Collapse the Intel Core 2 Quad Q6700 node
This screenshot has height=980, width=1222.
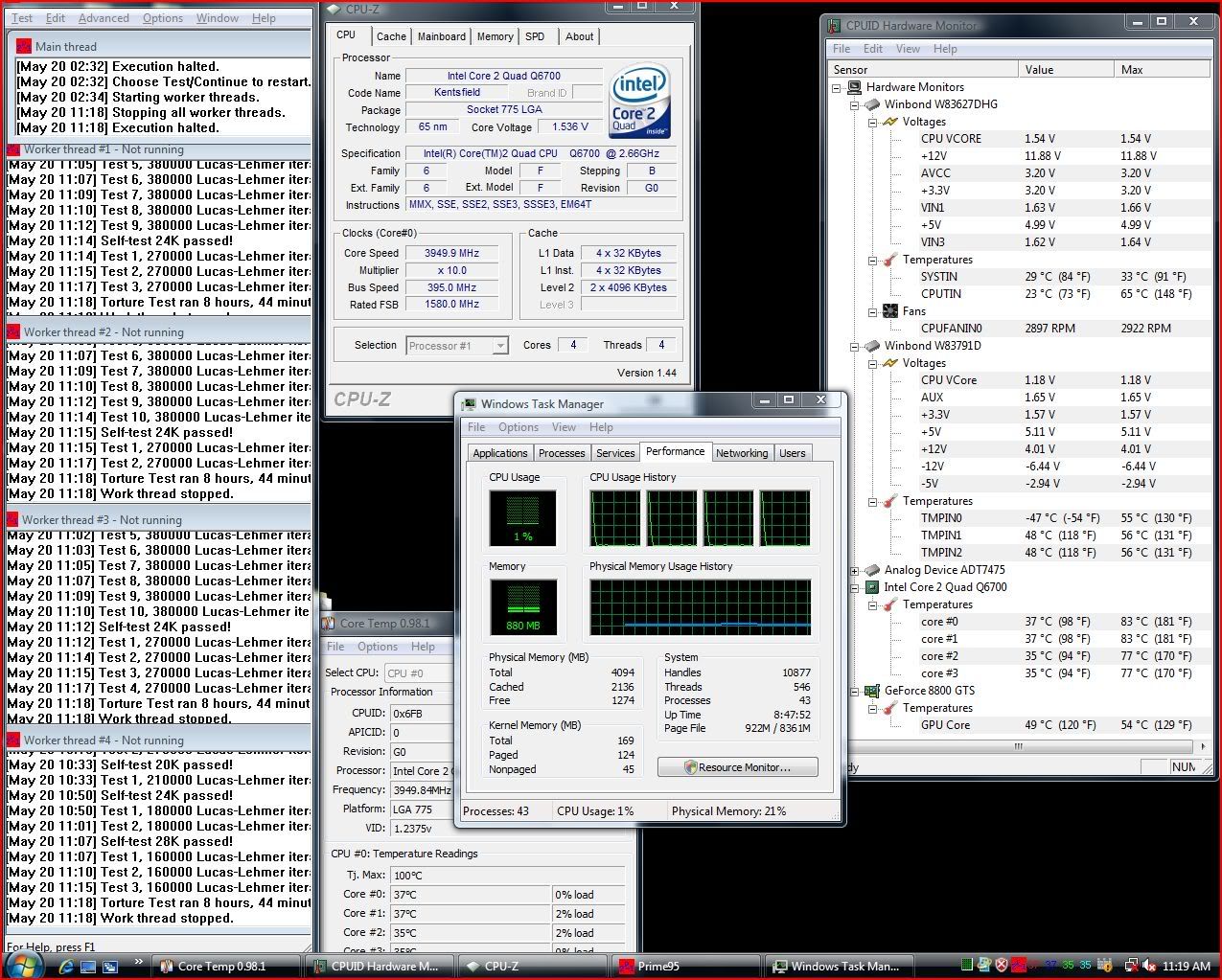pyautogui.click(x=854, y=587)
